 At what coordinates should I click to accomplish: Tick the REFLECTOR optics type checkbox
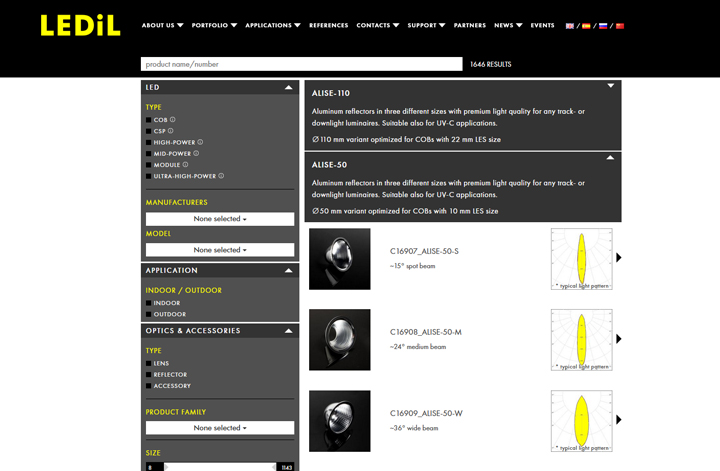coord(149,375)
